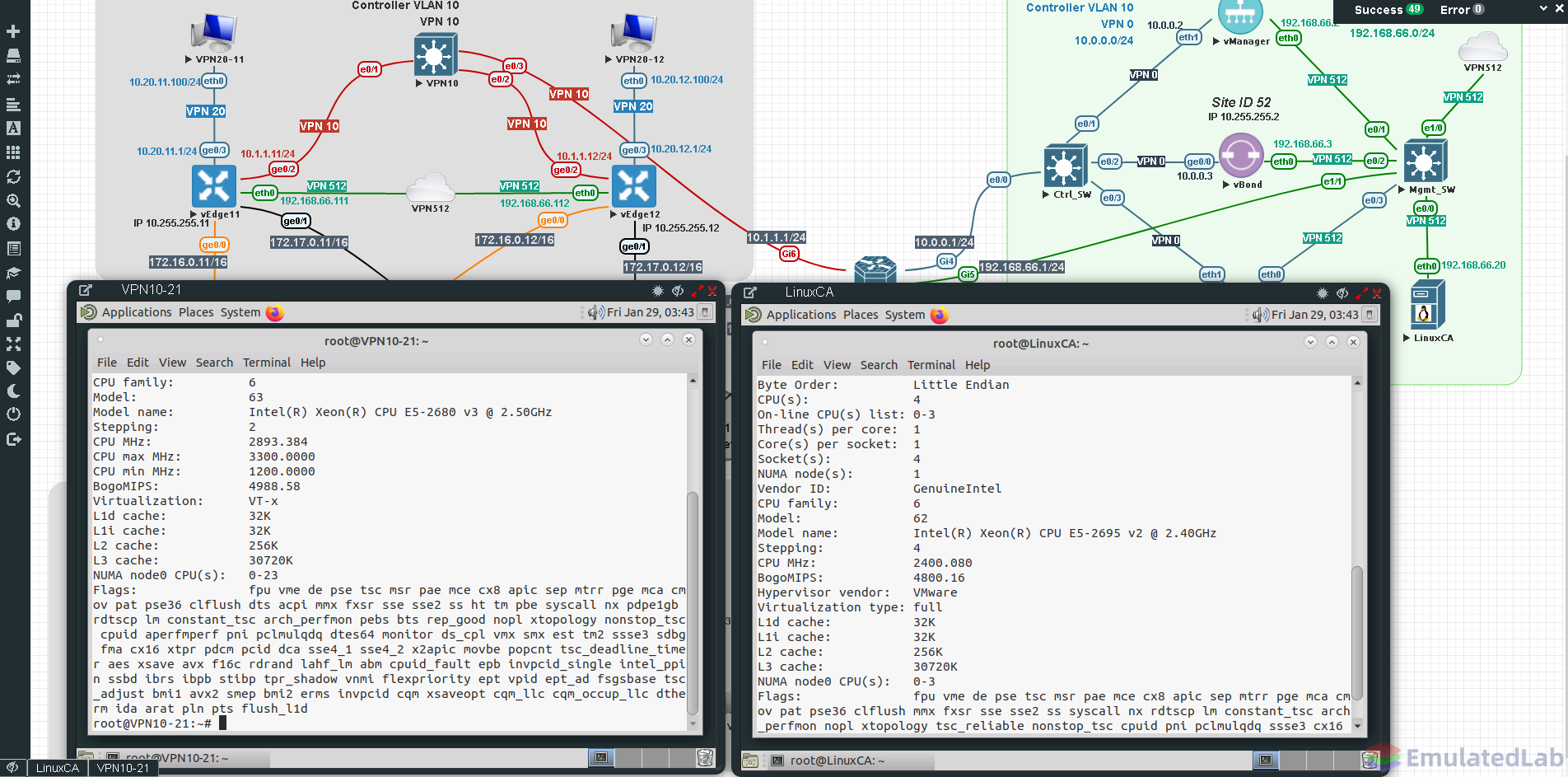
Task: Click root@VPN10-21 taskbar window button
Action: [x=187, y=758]
